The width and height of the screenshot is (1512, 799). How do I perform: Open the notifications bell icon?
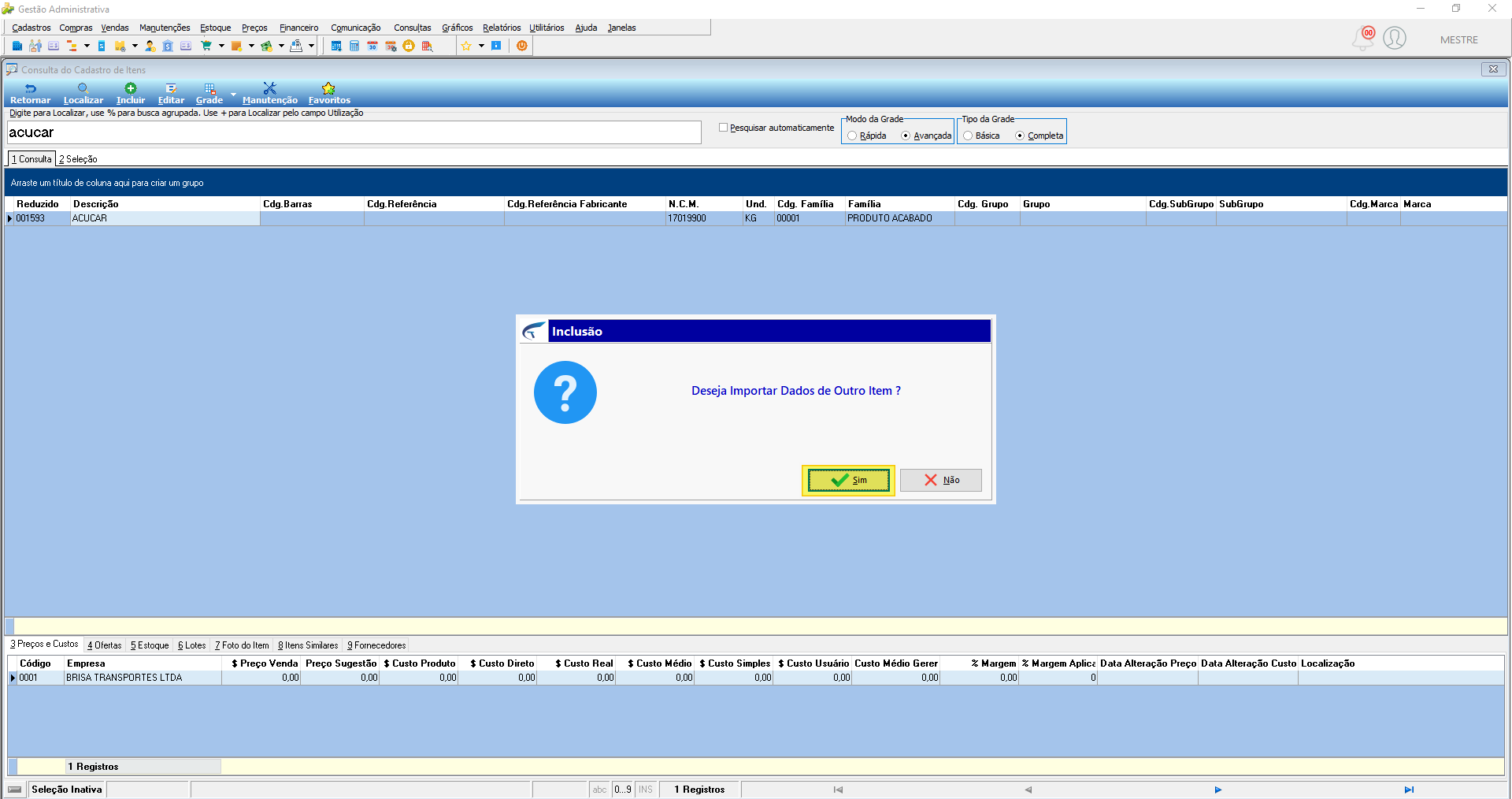click(x=1363, y=38)
